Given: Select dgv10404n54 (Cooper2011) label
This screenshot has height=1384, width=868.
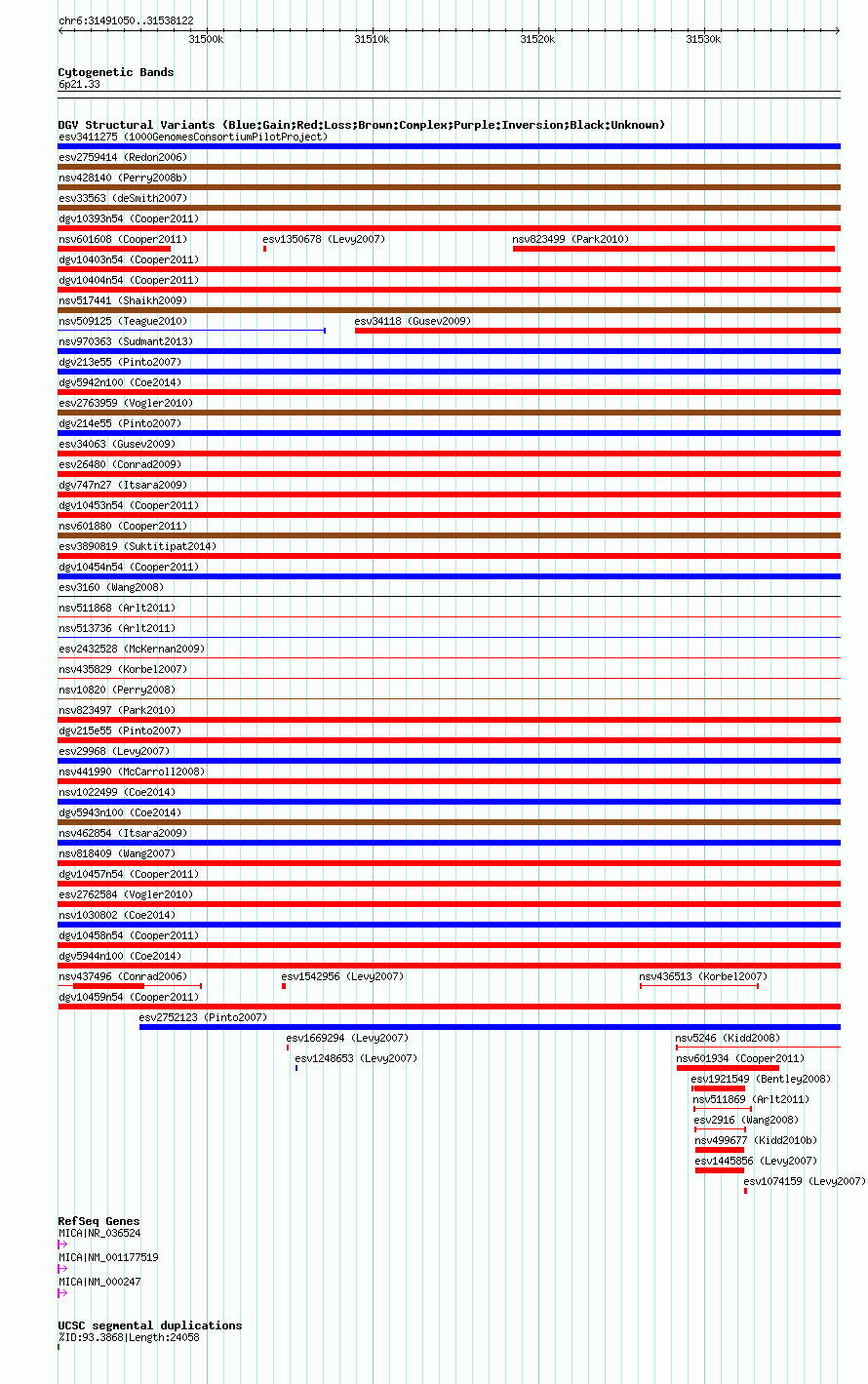Looking at the screenshot, I should coord(129,280).
